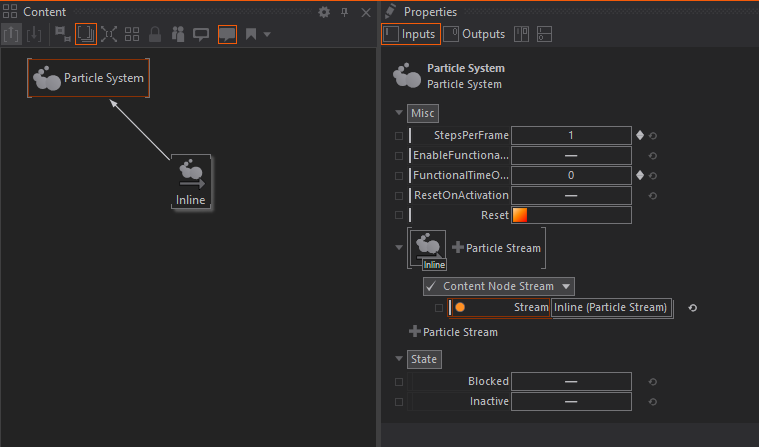The image size is (759, 447).
Task: Click the zoom-to-fit icon in Content toolbar
Action: coord(109,34)
